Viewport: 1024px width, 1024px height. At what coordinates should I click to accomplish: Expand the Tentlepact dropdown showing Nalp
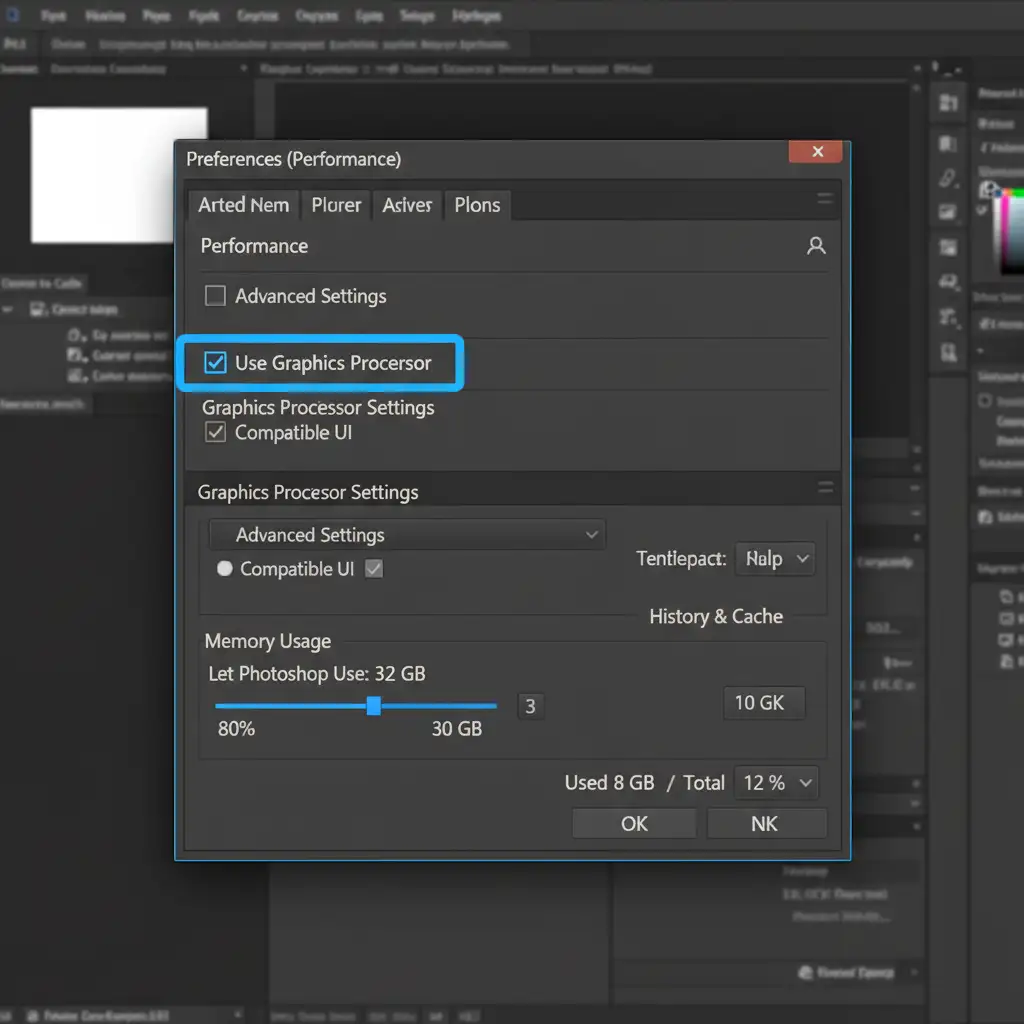point(775,559)
